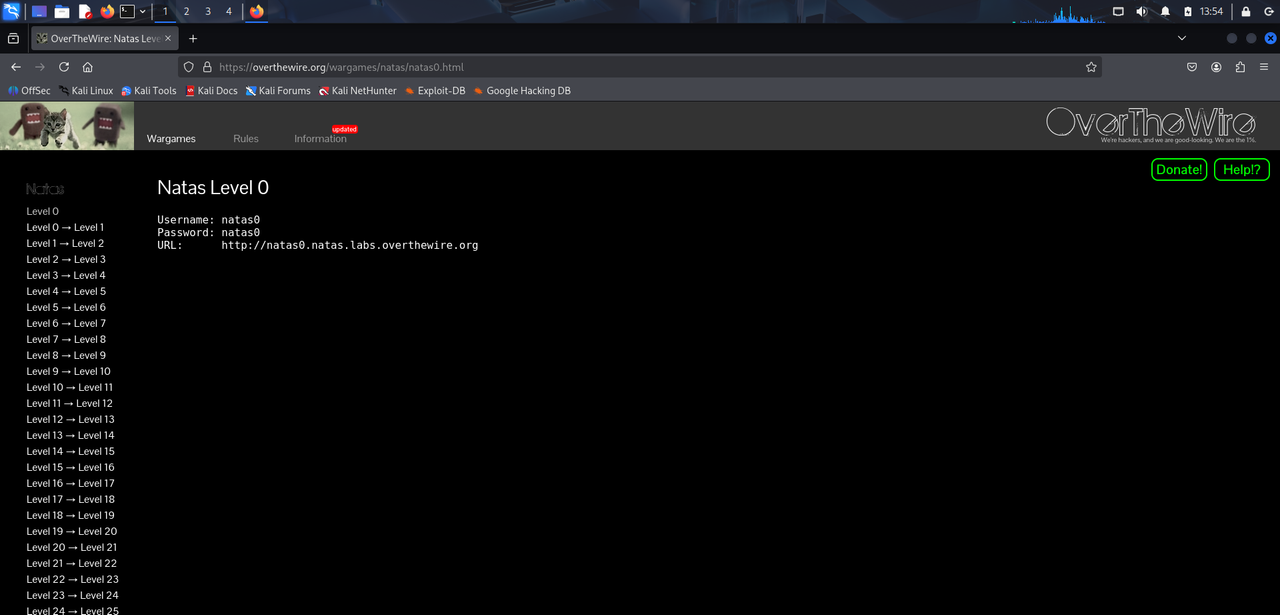
Task: Open the Firefox hamburger application menu
Action: [x=1264, y=67]
